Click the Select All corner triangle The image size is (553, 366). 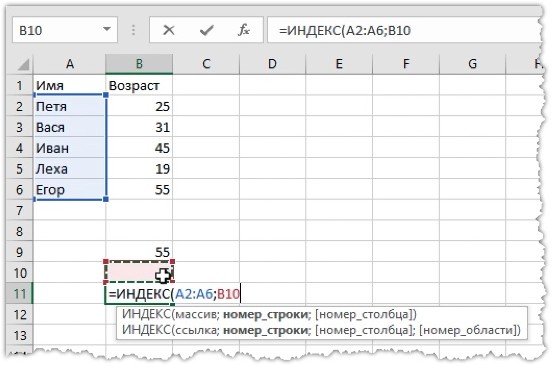point(23,65)
